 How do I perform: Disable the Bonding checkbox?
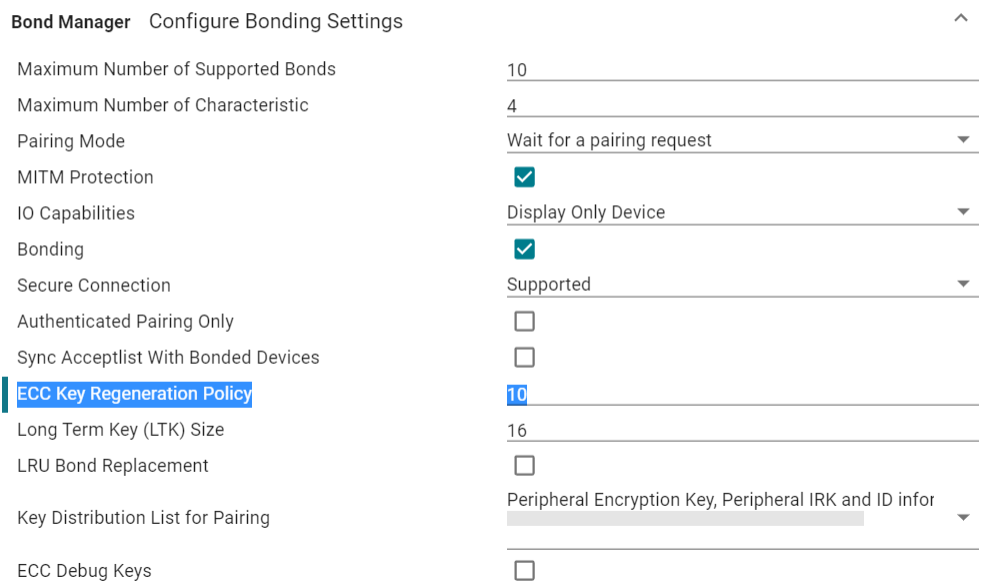(524, 249)
